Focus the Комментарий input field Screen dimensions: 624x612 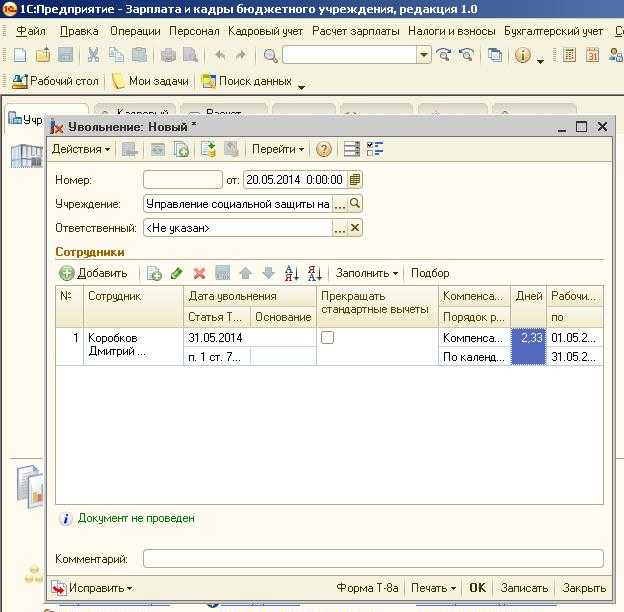point(373,558)
